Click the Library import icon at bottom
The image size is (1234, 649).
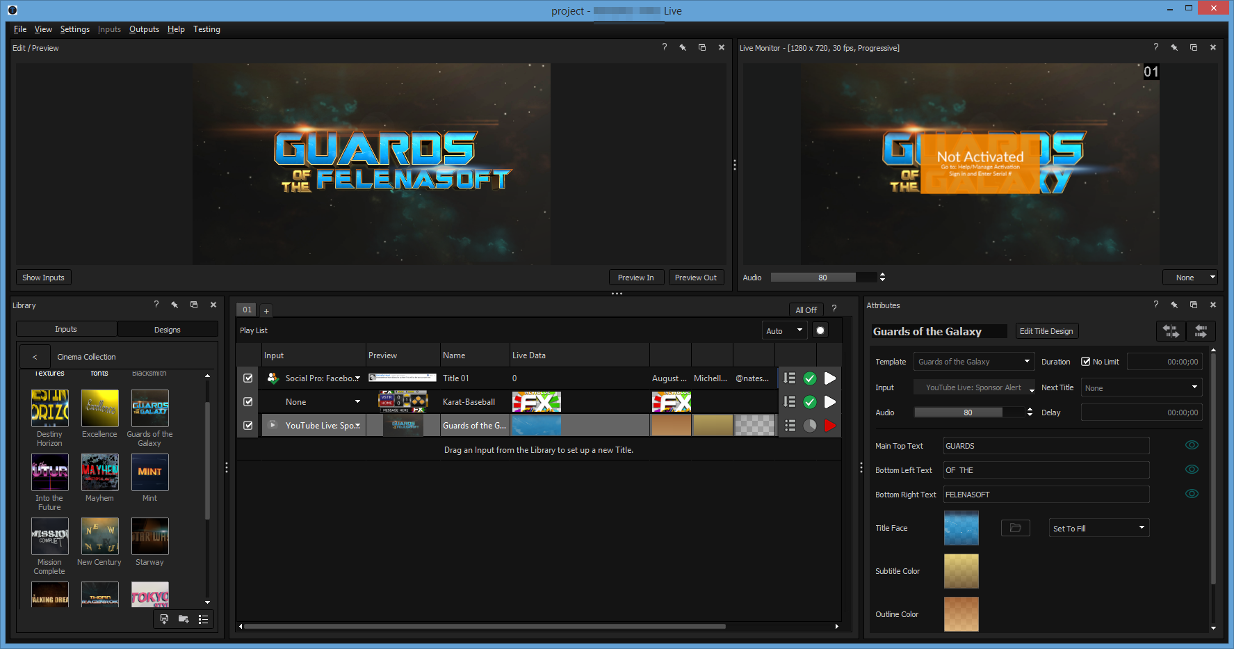click(x=164, y=619)
